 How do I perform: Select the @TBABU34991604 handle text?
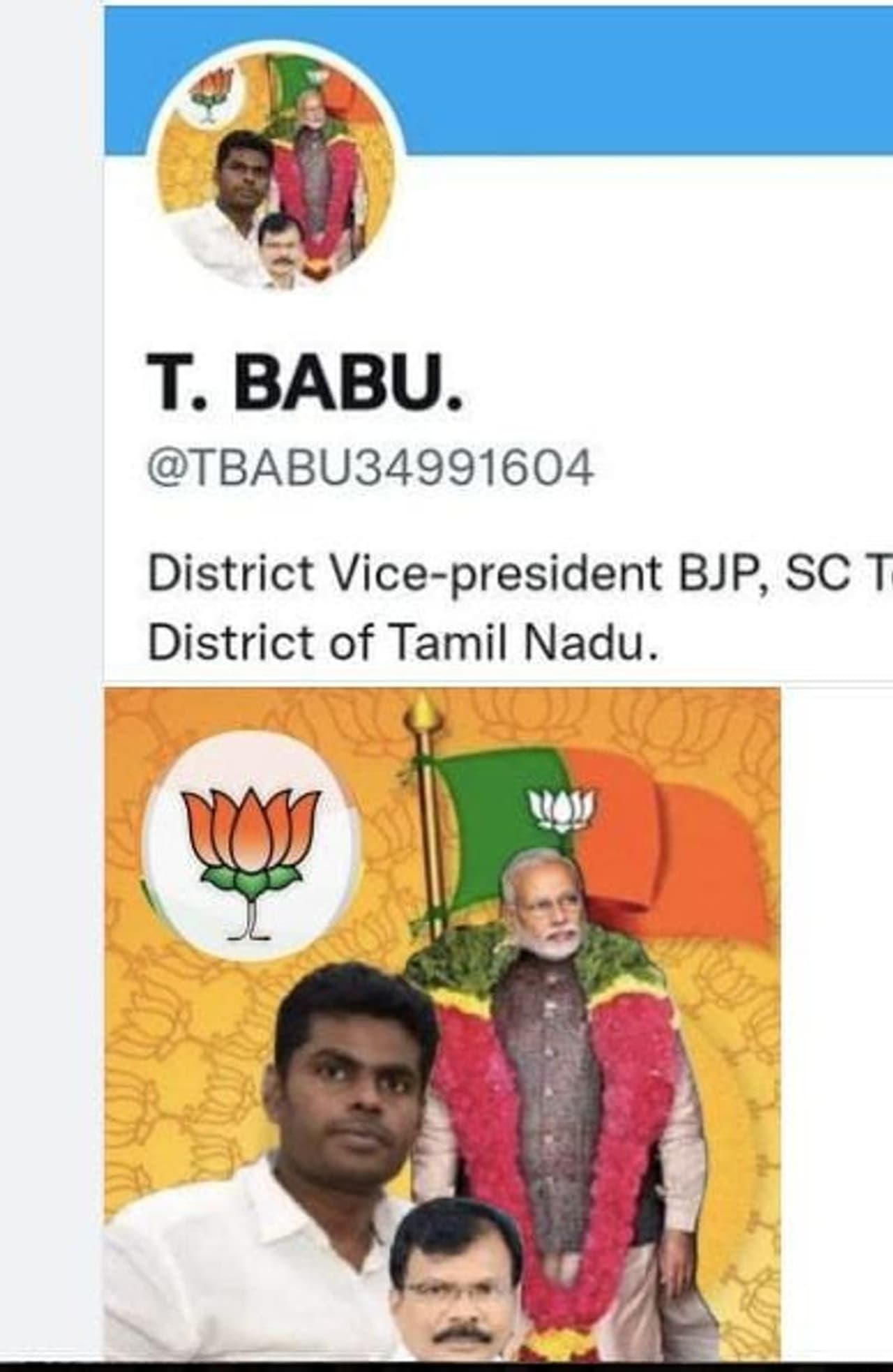coord(370,468)
